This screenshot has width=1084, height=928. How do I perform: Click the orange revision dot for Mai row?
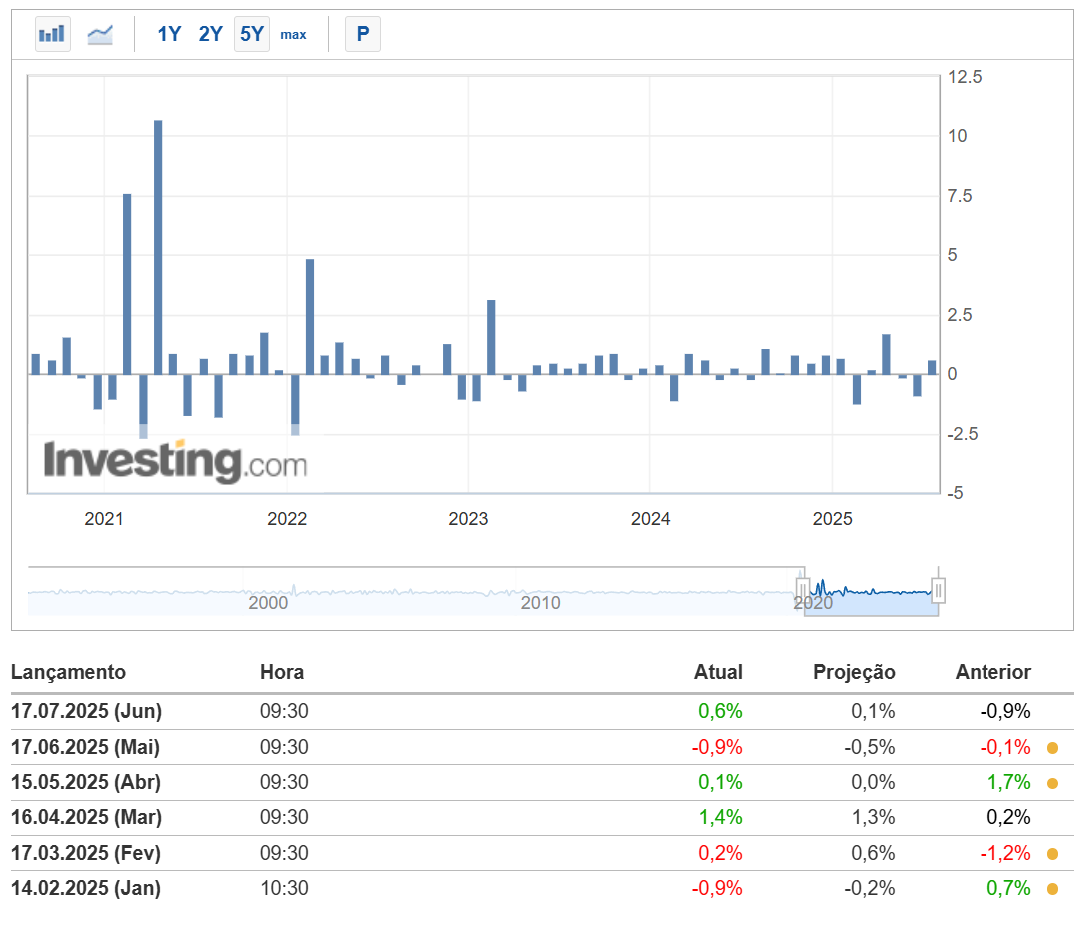[x=1052, y=748]
